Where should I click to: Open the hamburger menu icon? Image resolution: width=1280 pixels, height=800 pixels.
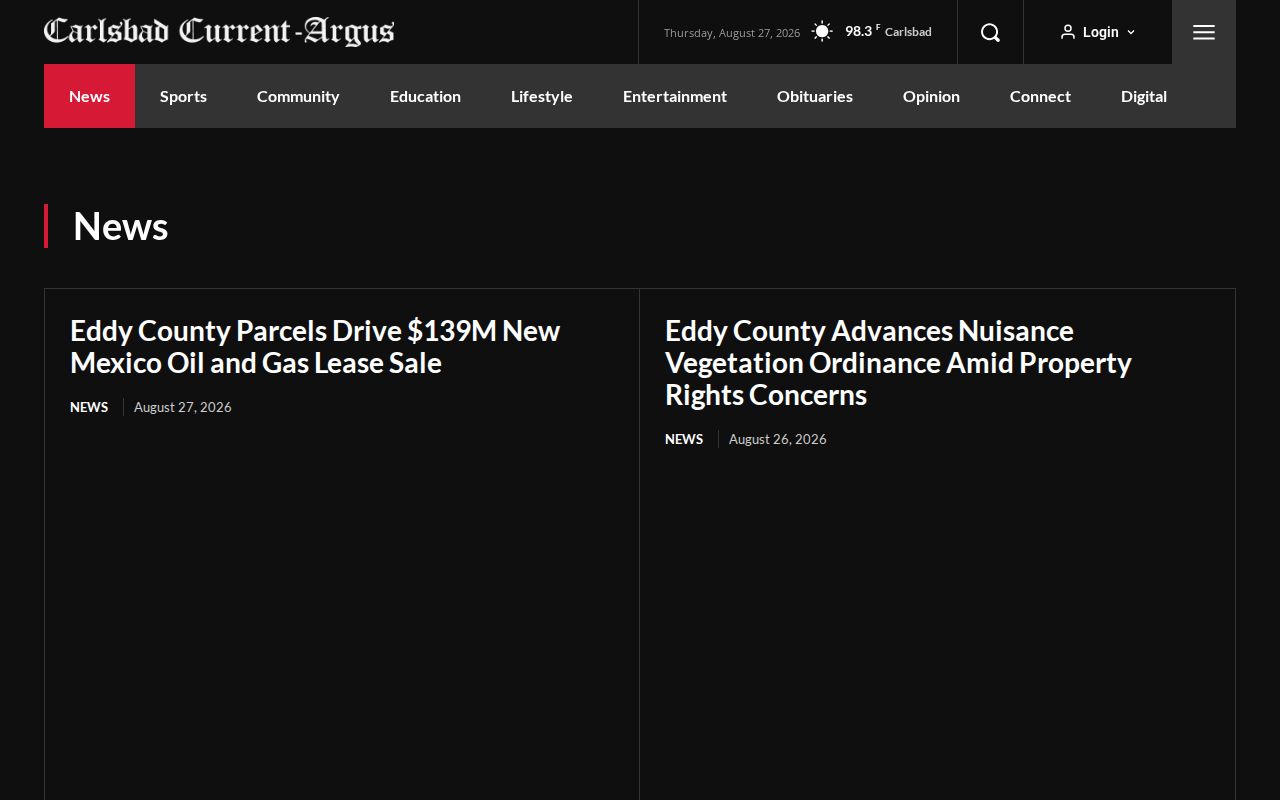pos(1204,32)
